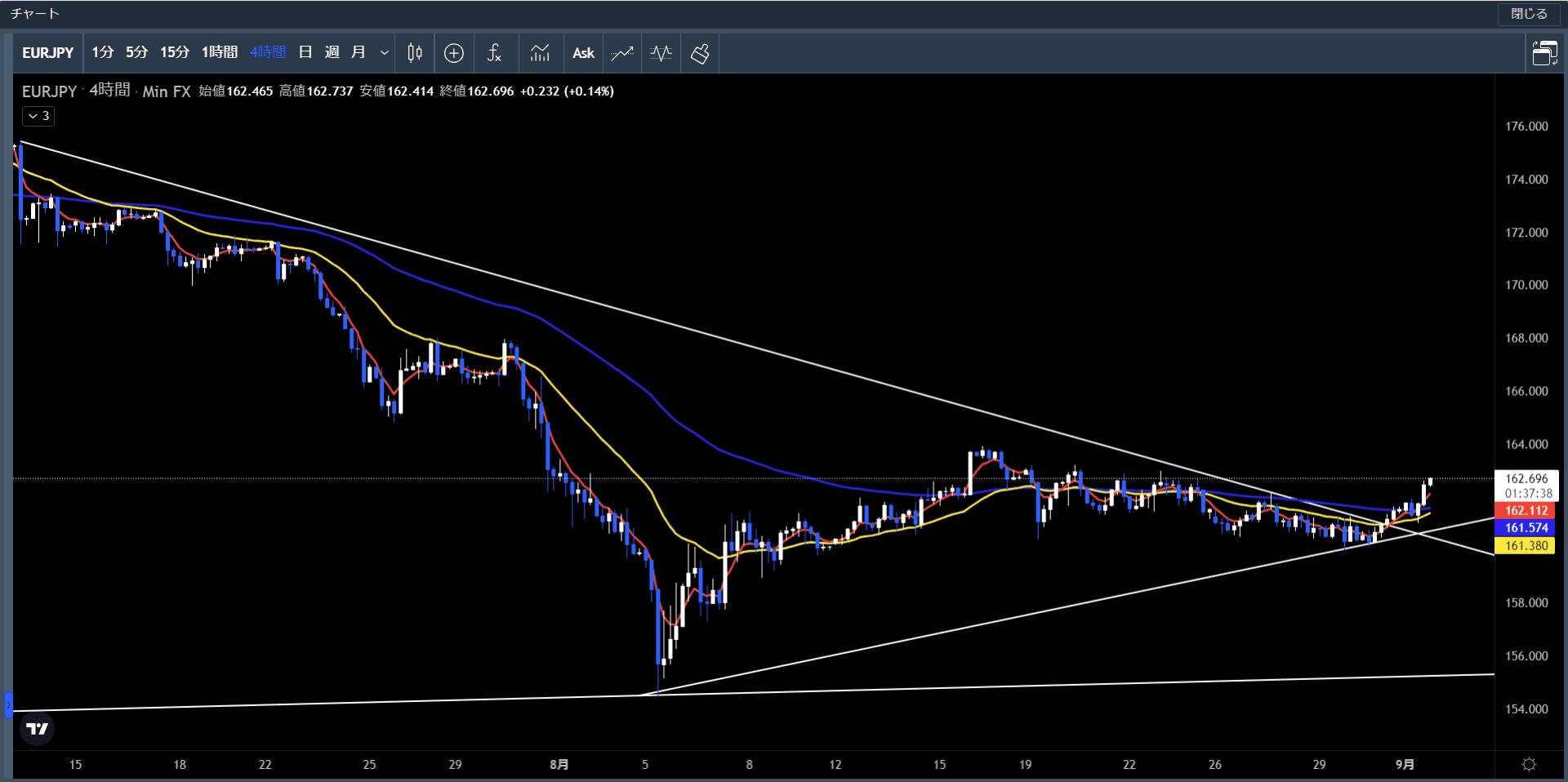Click the EURJPY chart legend title
This screenshot has width=1568, height=782.
tap(49, 91)
